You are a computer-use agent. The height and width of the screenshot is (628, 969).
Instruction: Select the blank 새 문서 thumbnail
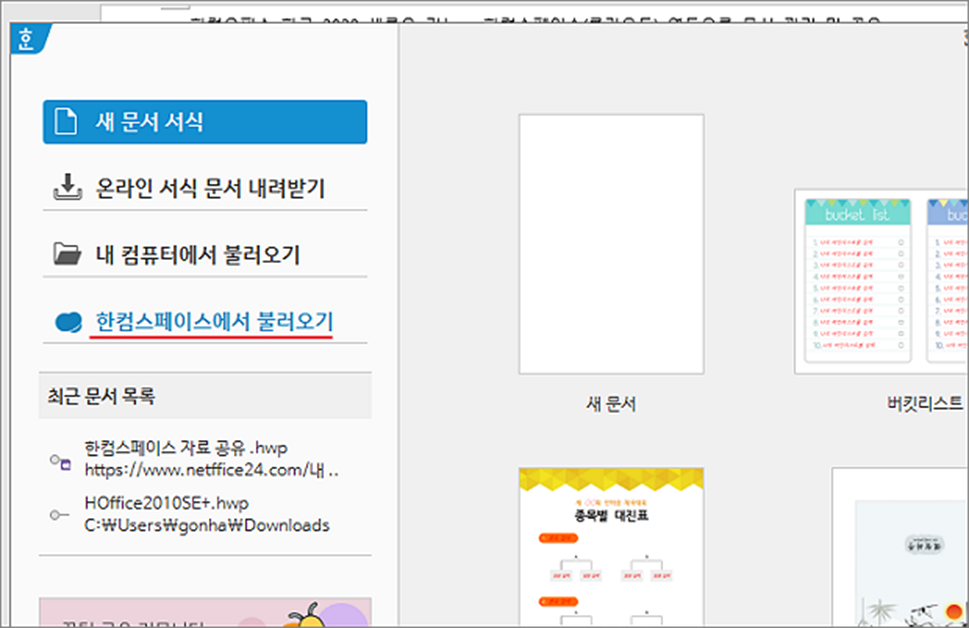coord(611,244)
